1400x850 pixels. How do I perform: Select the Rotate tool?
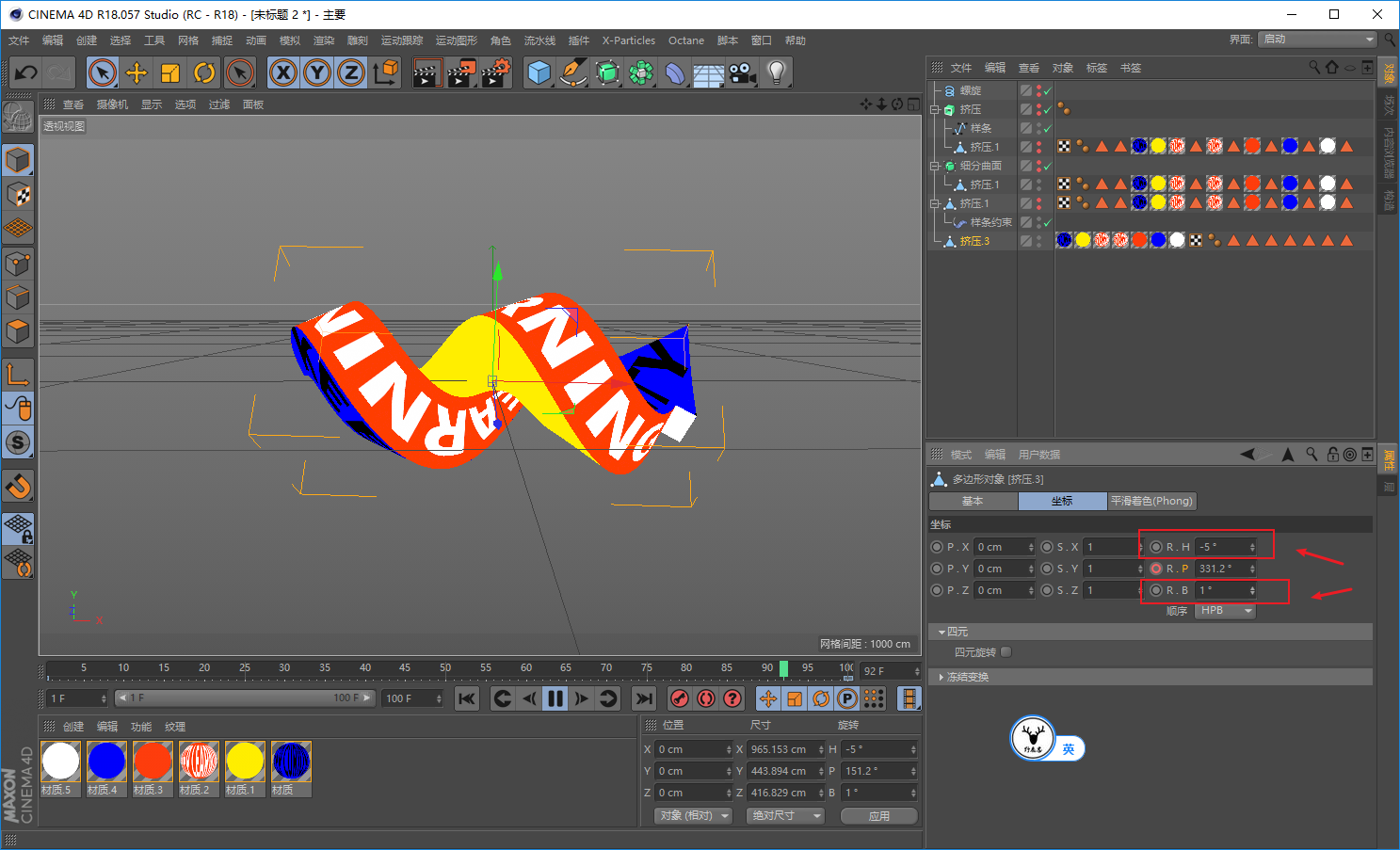tap(204, 72)
